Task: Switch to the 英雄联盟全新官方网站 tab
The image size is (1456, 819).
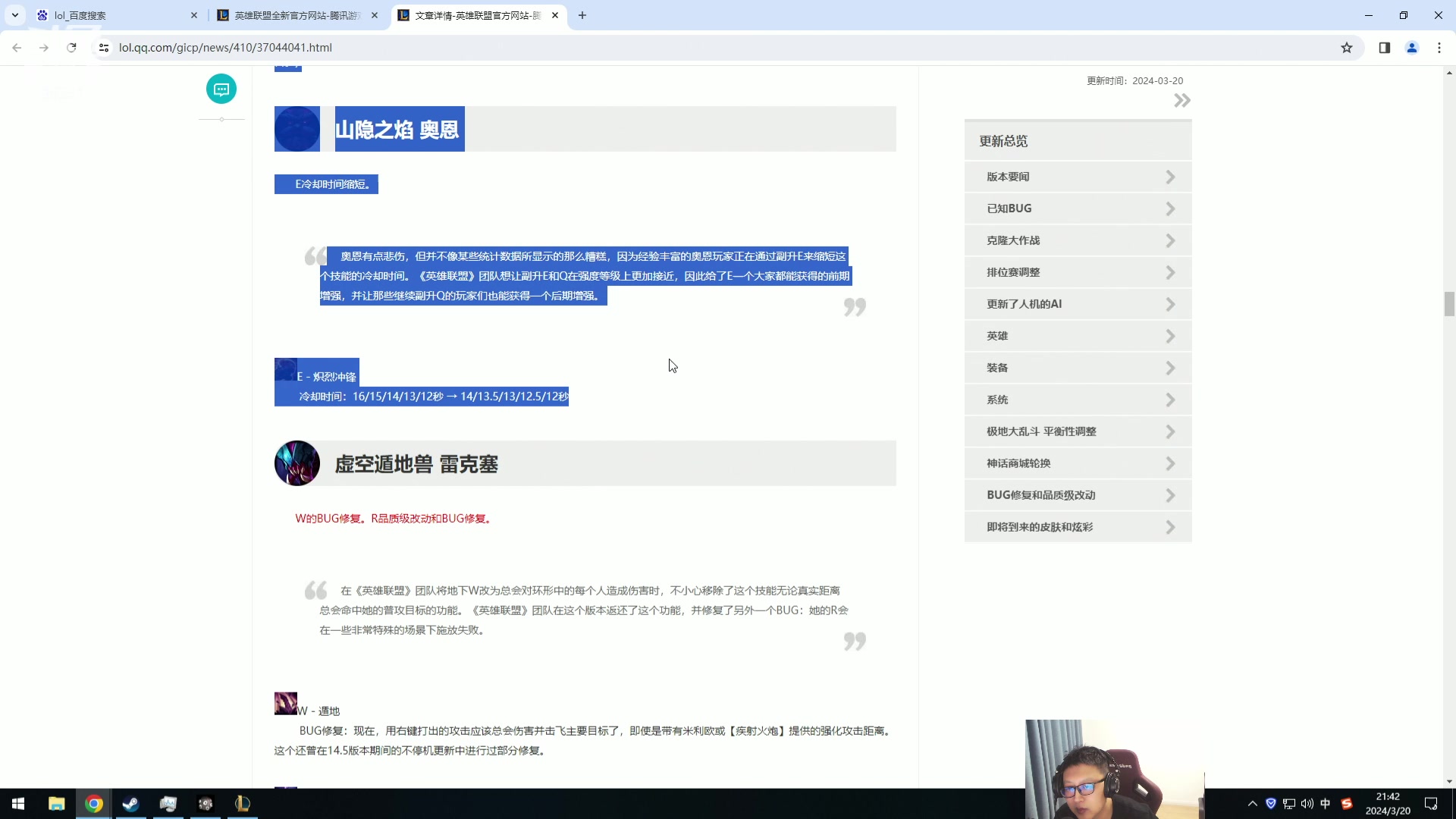Action: tap(296, 15)
